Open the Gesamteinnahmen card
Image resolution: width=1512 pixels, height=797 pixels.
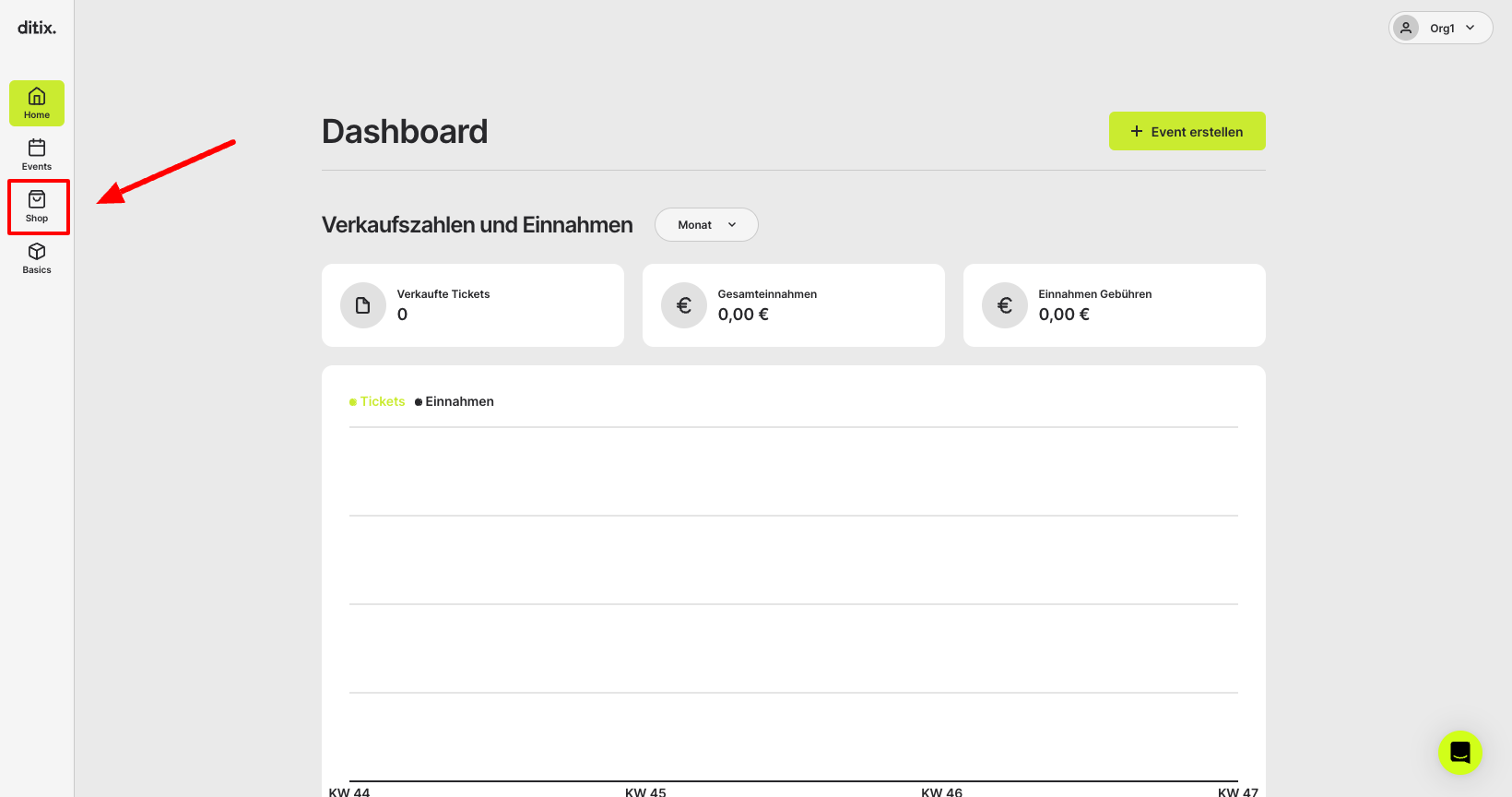point(794,305)
